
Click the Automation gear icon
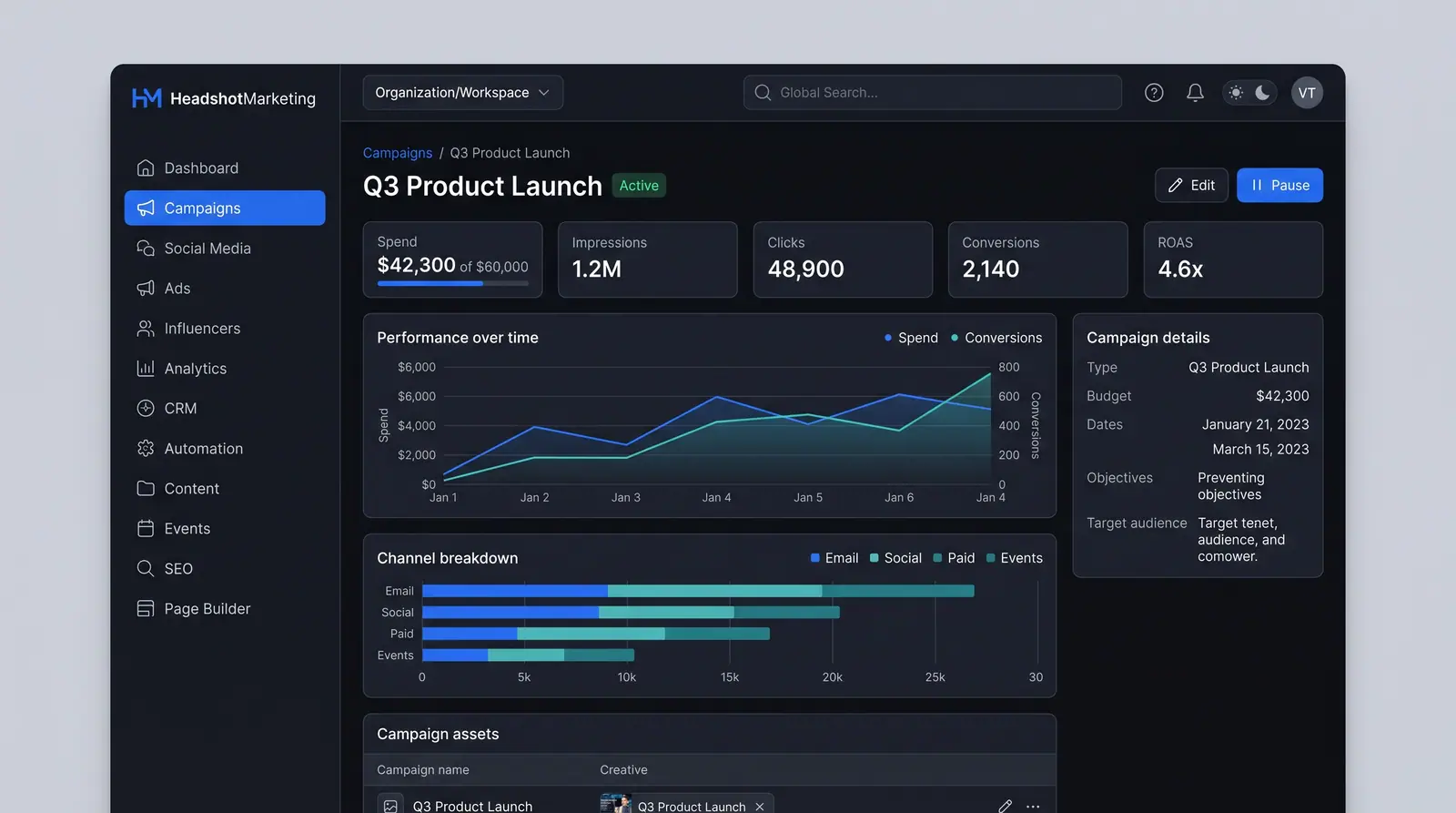[146, 448]
